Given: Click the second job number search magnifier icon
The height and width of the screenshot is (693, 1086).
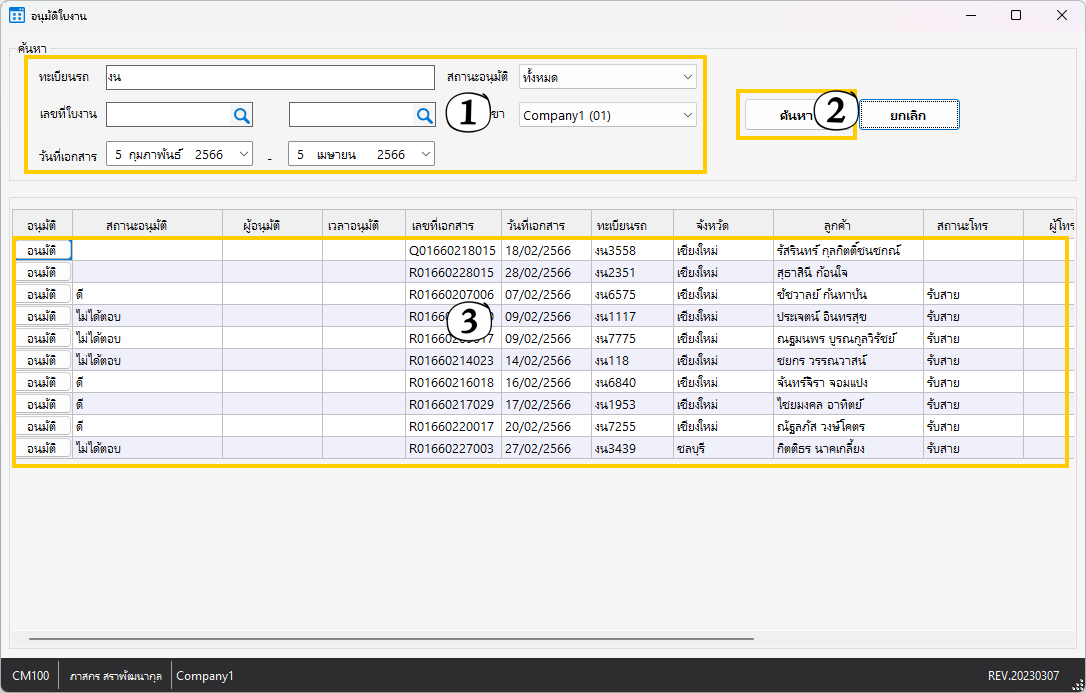Looking at the screenshot, I should tap(424, 116).
